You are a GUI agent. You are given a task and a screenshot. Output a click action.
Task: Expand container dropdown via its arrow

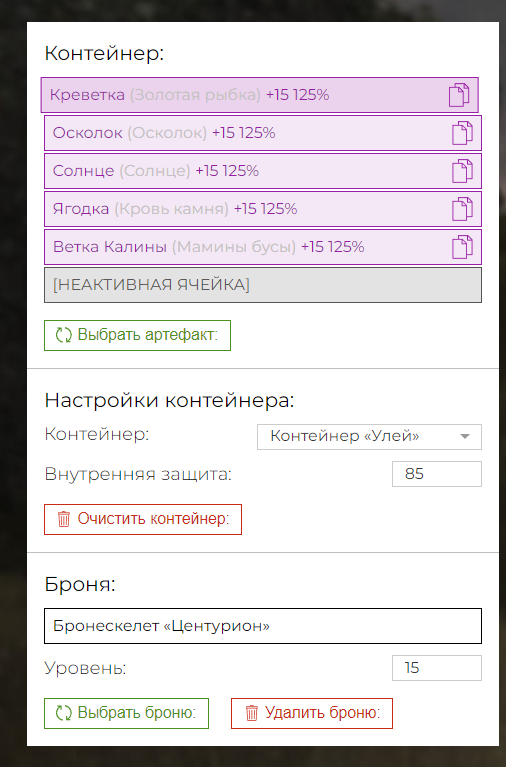coord(465,436)
